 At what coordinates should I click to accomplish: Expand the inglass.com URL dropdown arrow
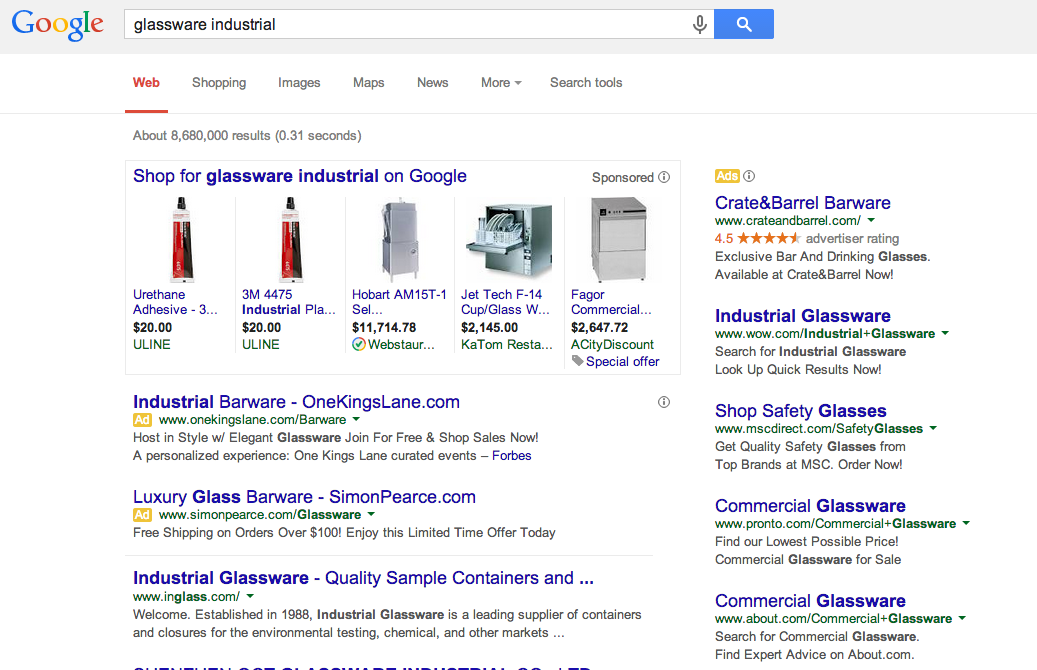[249, 596]
